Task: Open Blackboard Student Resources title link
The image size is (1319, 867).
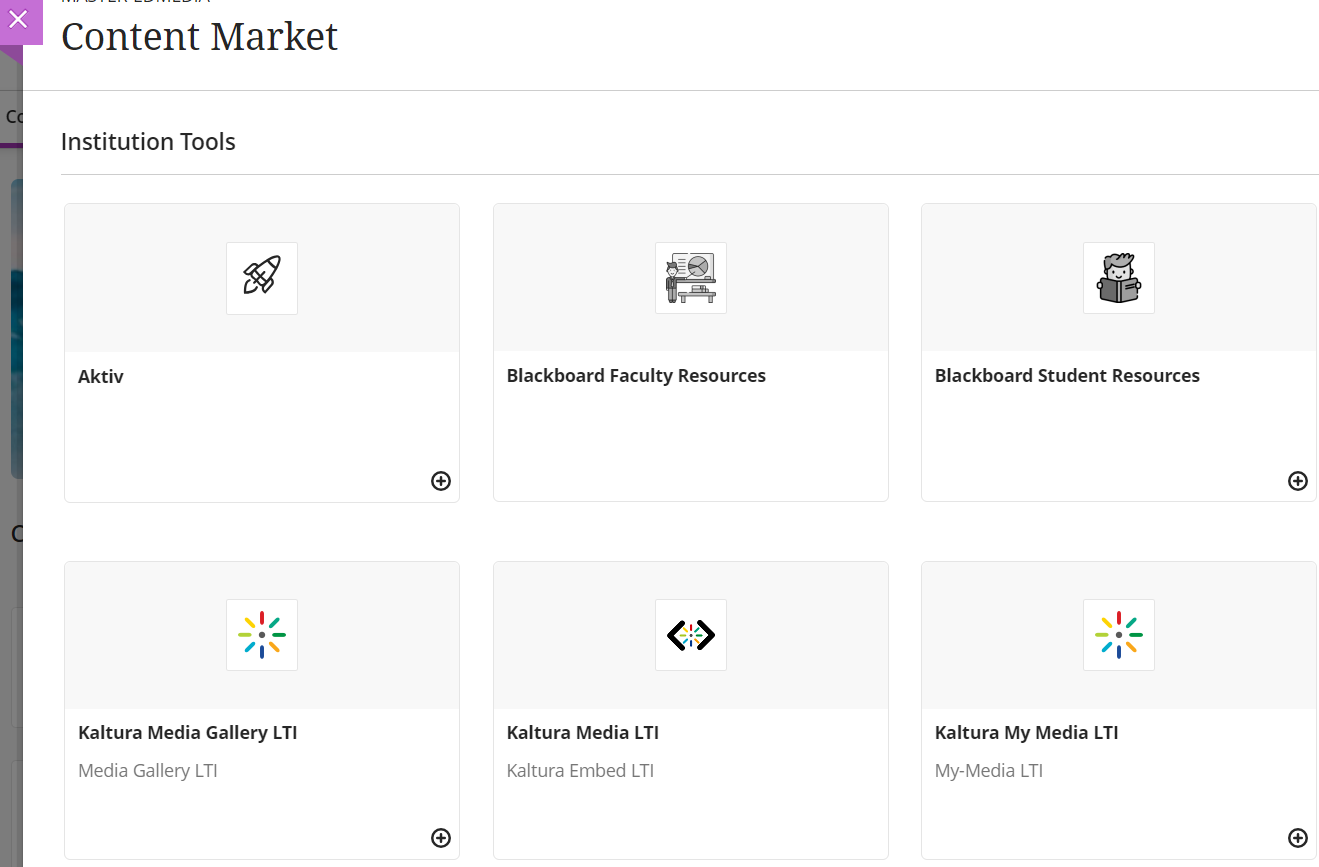Action: pyautogui.click(x=1067, y=376)
